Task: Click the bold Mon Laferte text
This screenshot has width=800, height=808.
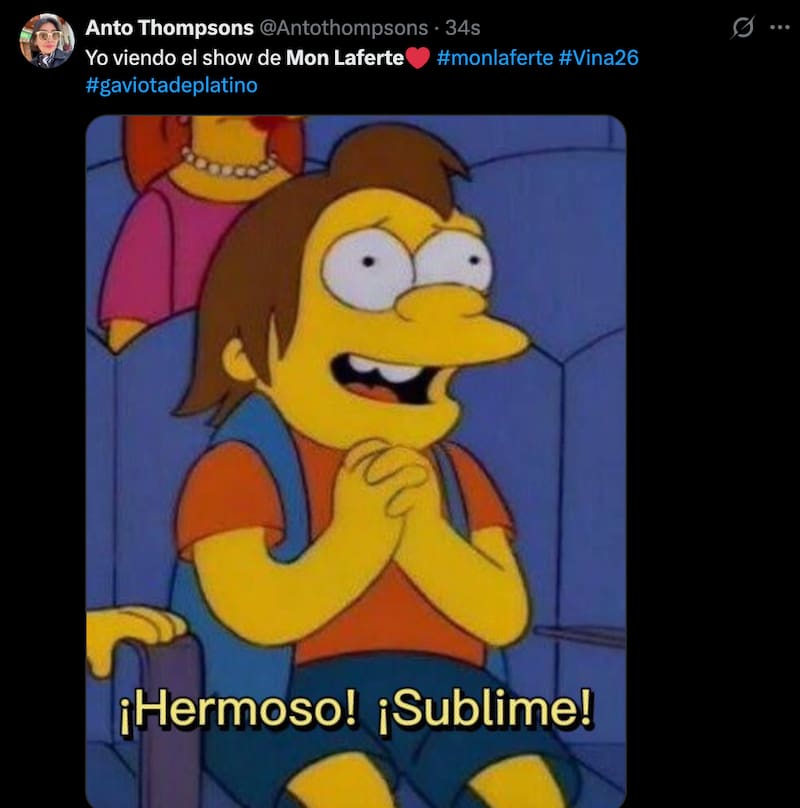Action: (345, 58)
